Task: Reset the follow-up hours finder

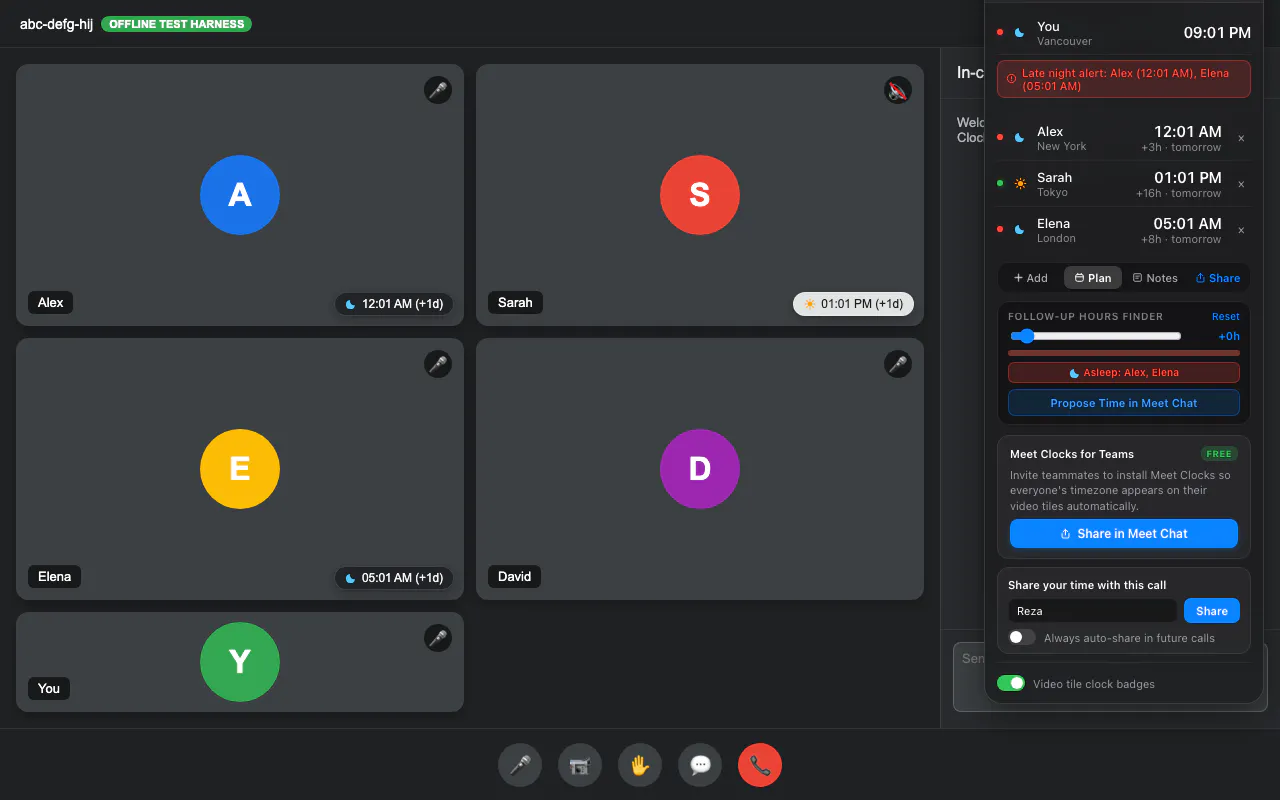Action: tap(1226, 316)
